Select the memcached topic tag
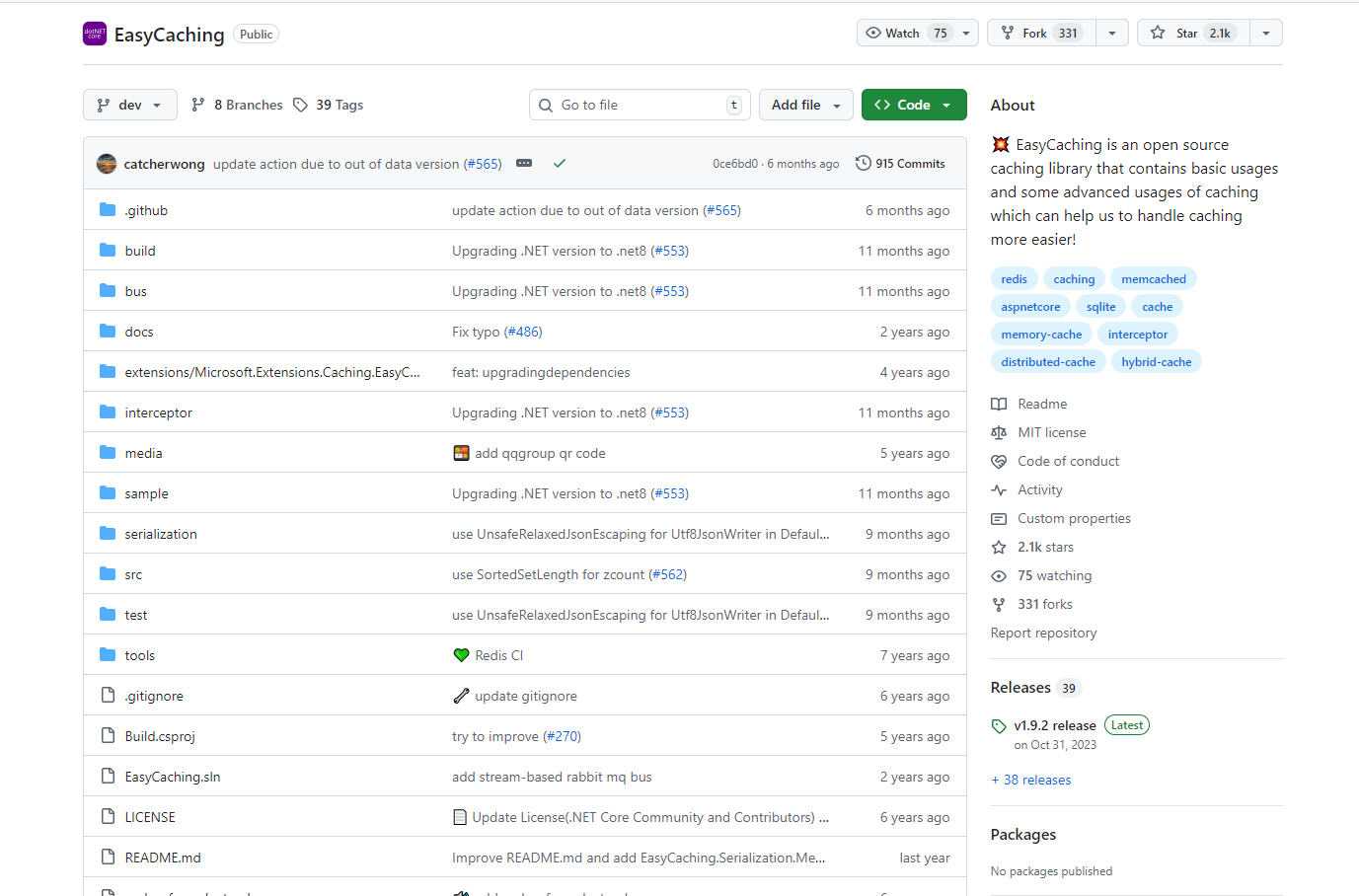Screen dimensions: 1359x896 (x=1154, y=279)
